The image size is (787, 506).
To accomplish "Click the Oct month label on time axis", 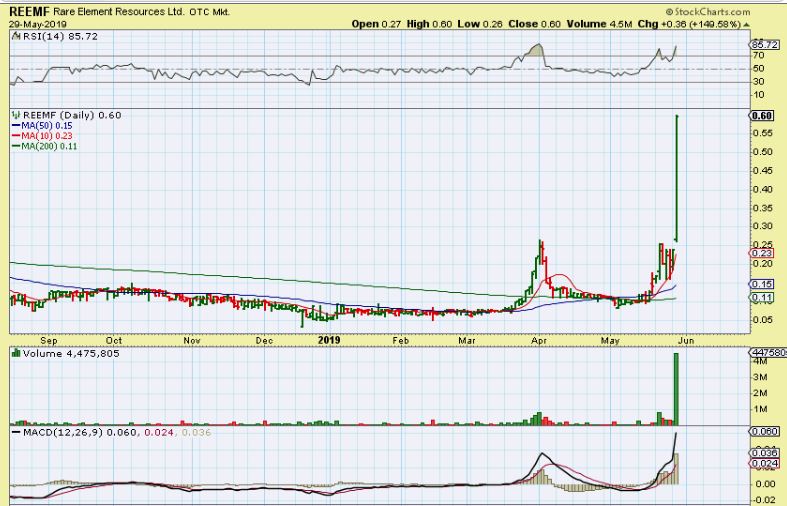I will click(x=114, y=340).
